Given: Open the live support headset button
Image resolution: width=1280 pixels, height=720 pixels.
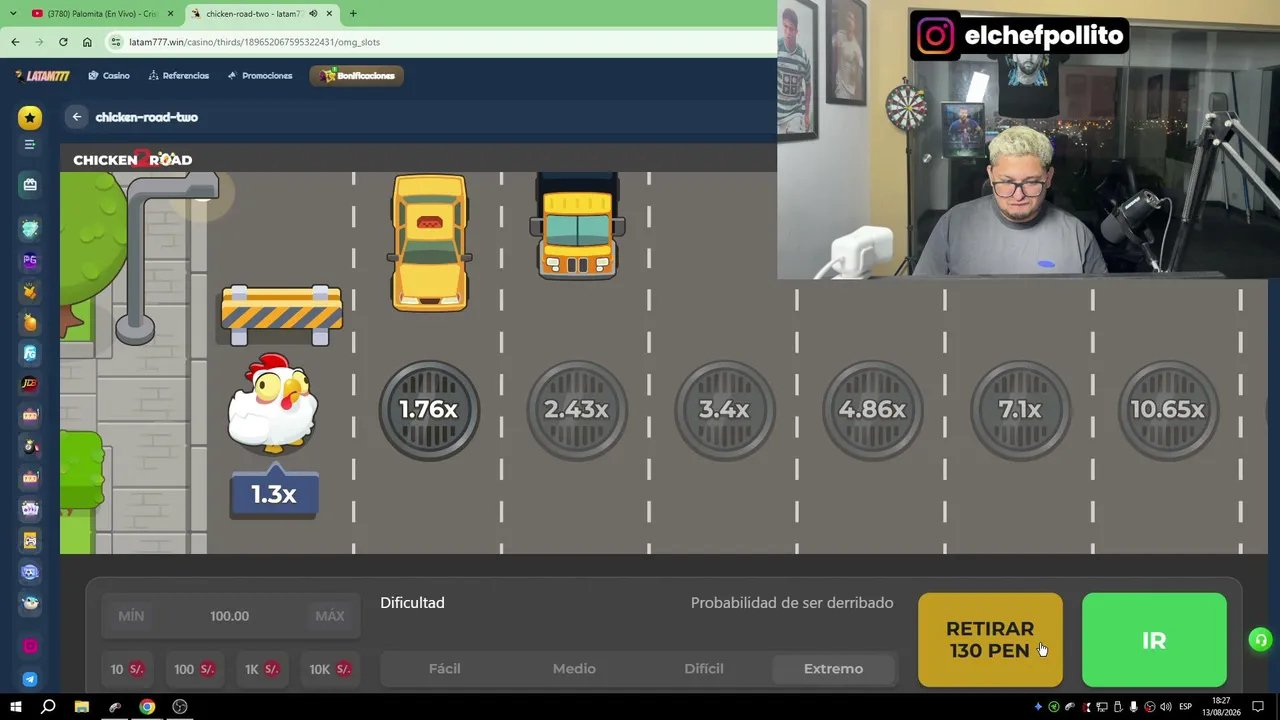Looking at the screenshot, I should (1260, 641).
